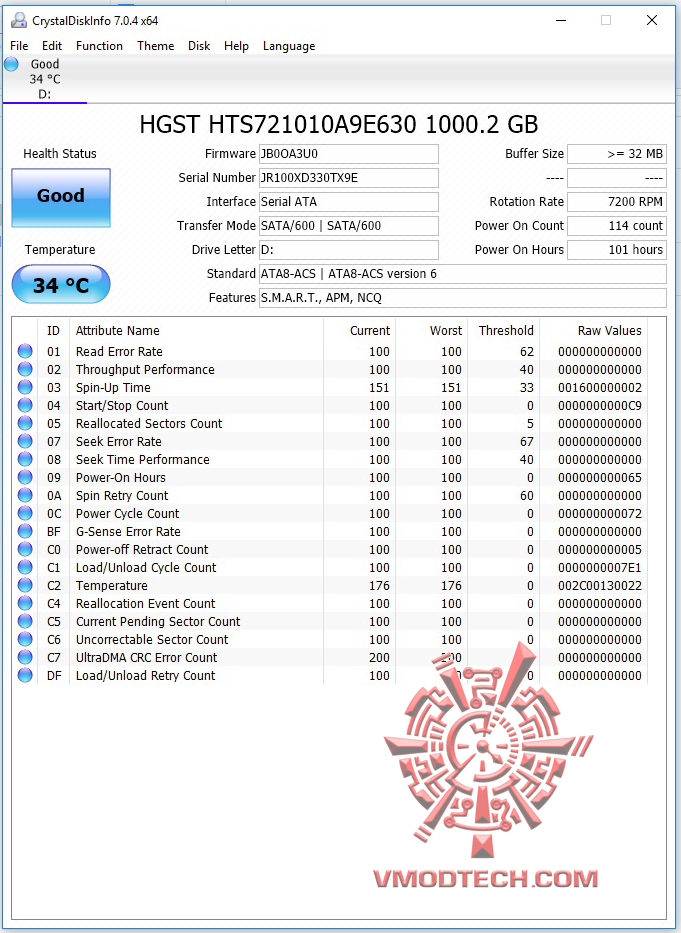Click the Drive Letter field
This screenshot has height=933, width=681.
(349, 249)
